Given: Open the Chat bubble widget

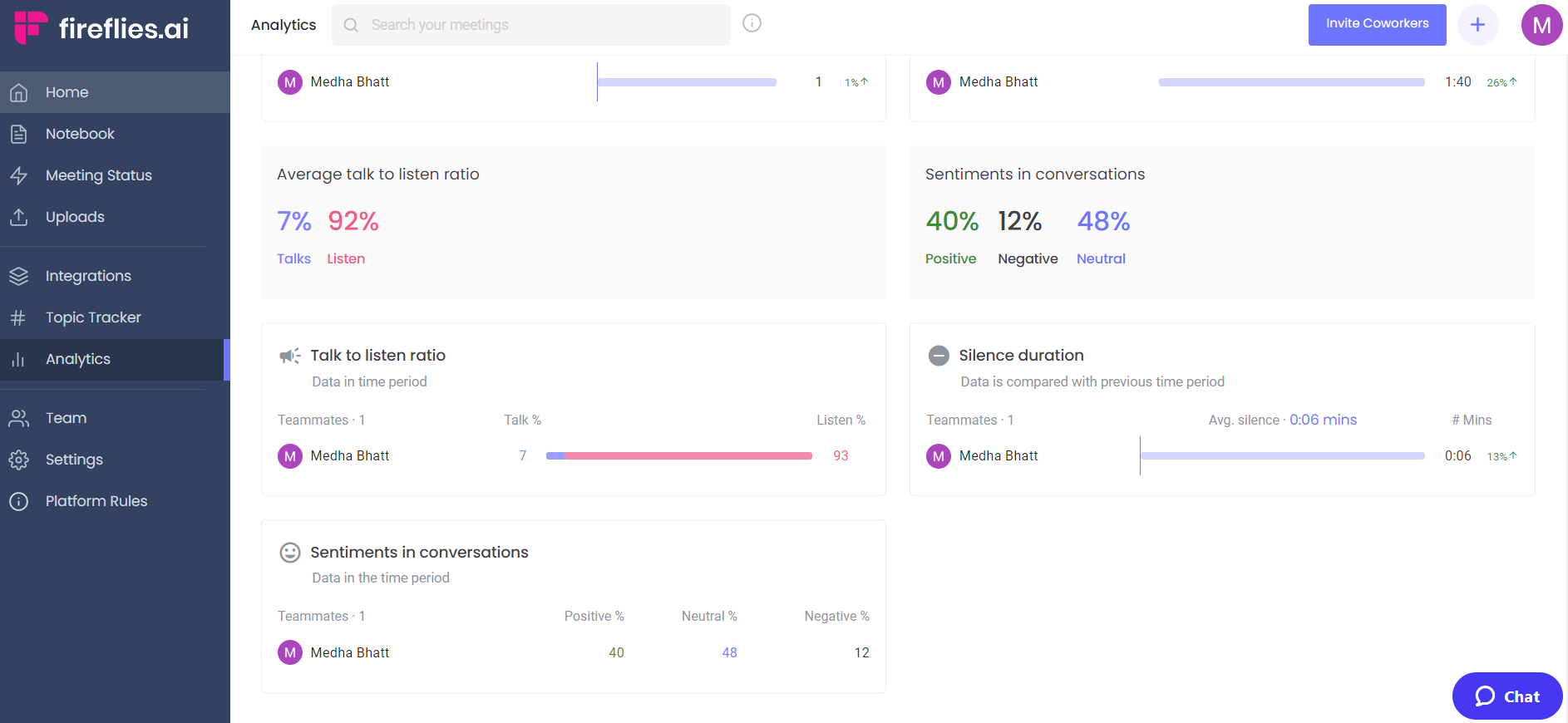Looking at the screenshot, I should coord(1507,696).
